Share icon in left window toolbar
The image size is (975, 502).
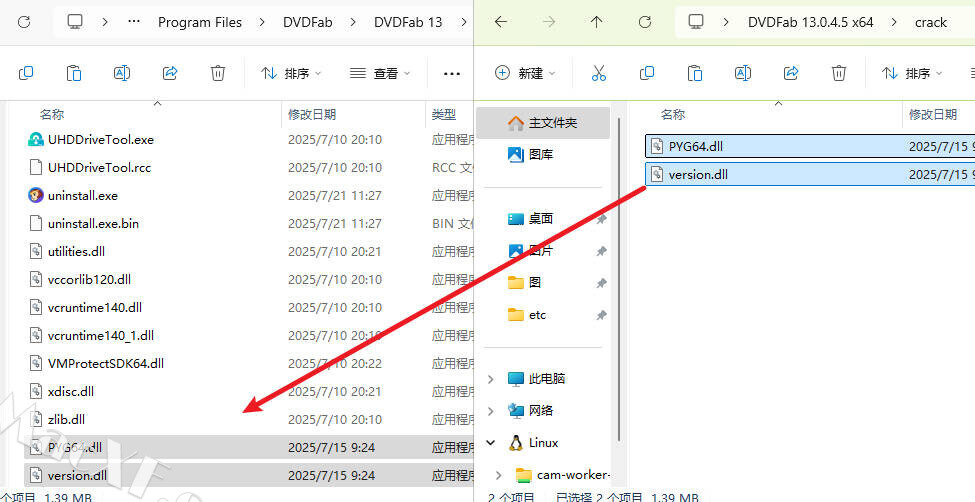tap(170, 73)
